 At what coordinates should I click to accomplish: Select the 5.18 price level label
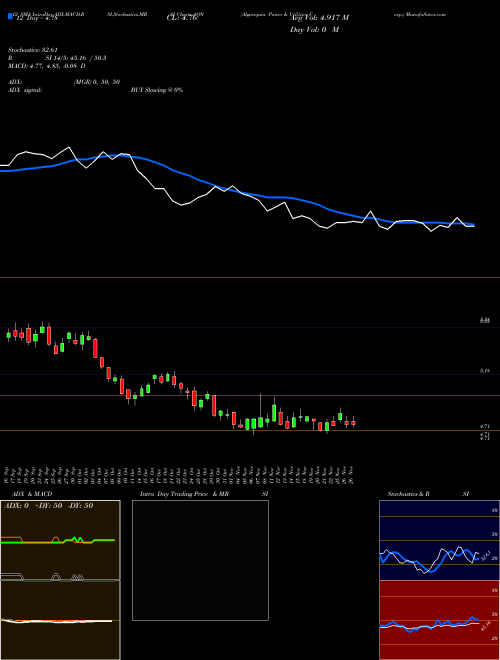pos(485,371)
